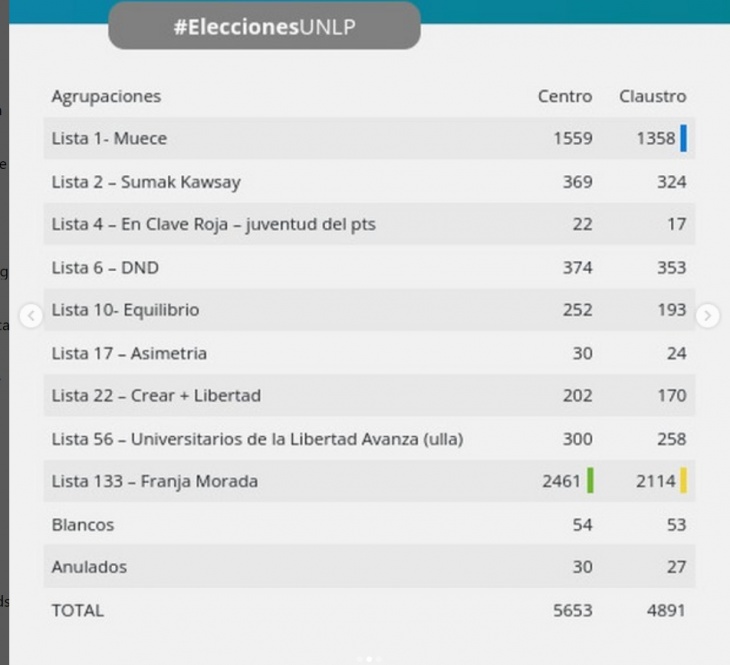Select the Centro column header

point(565,96)
